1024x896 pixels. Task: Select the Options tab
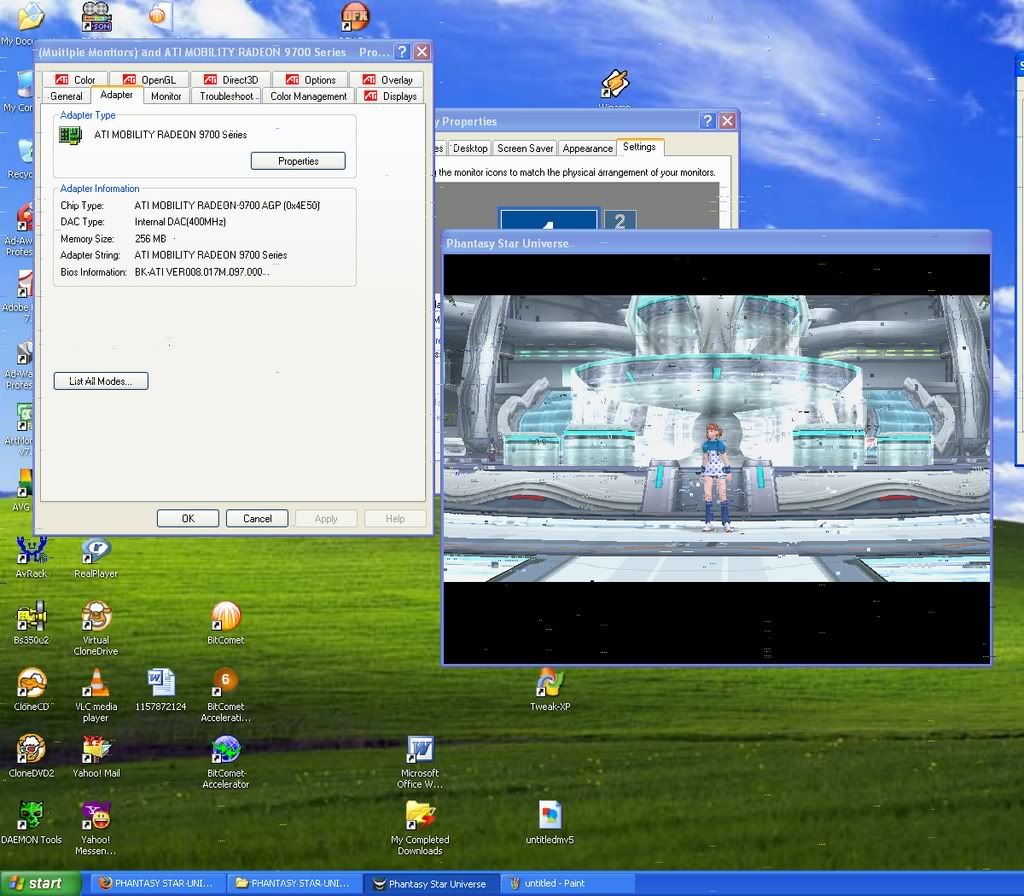(x=310, y=80)
